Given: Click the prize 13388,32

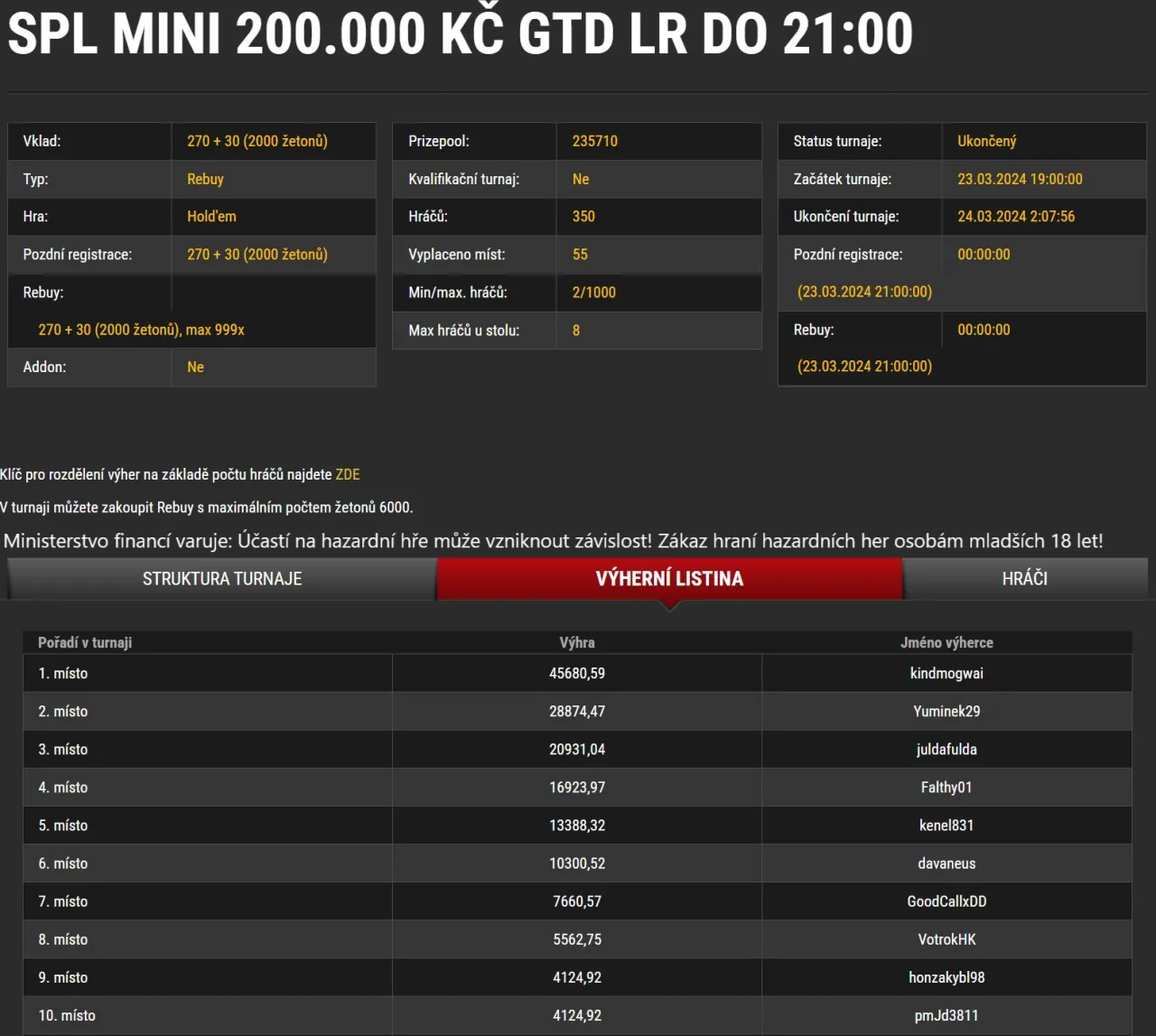Looking at the screenshot, I should (577, 826).
